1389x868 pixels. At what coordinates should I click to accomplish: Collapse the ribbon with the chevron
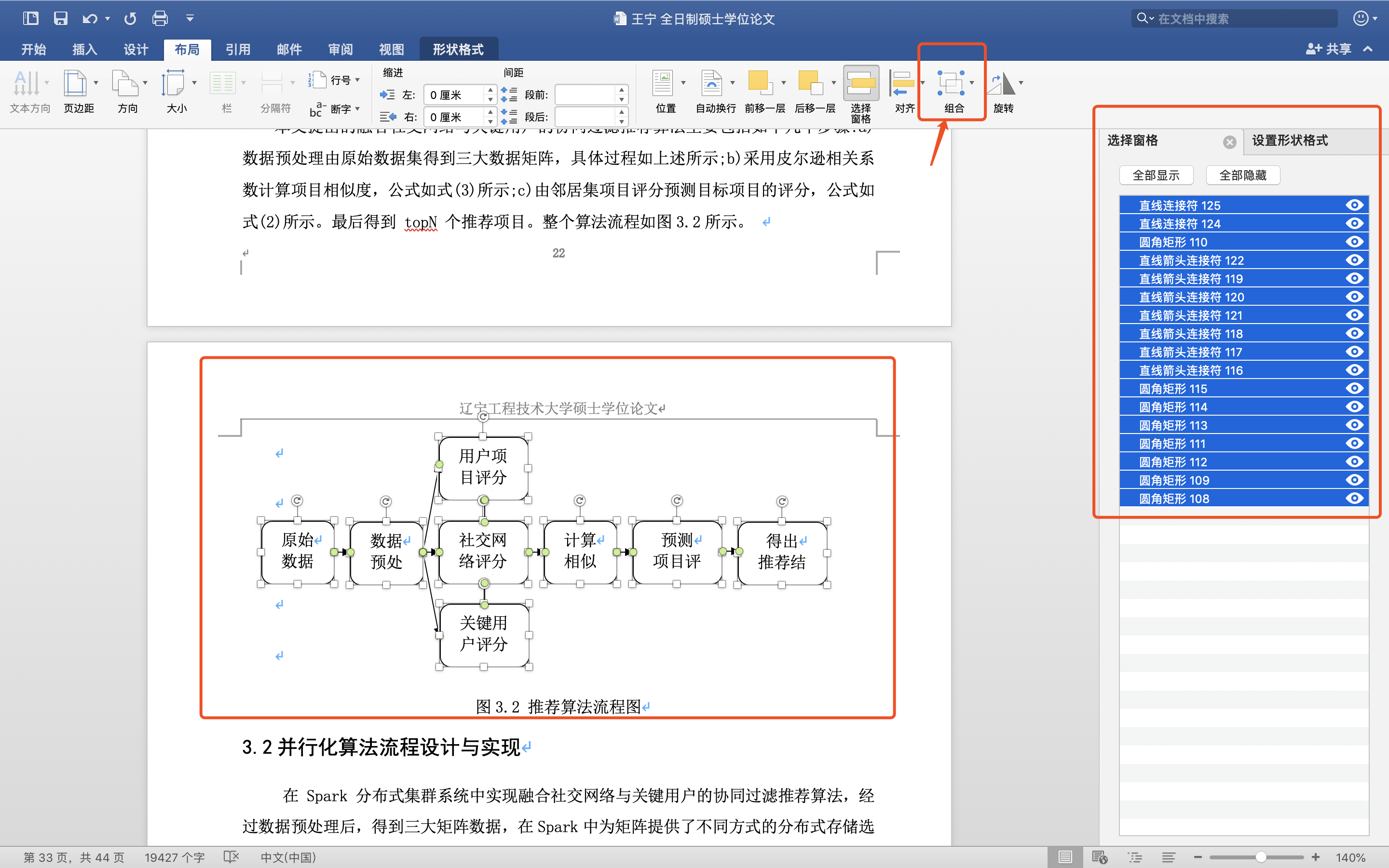(x=1368, y=49)
